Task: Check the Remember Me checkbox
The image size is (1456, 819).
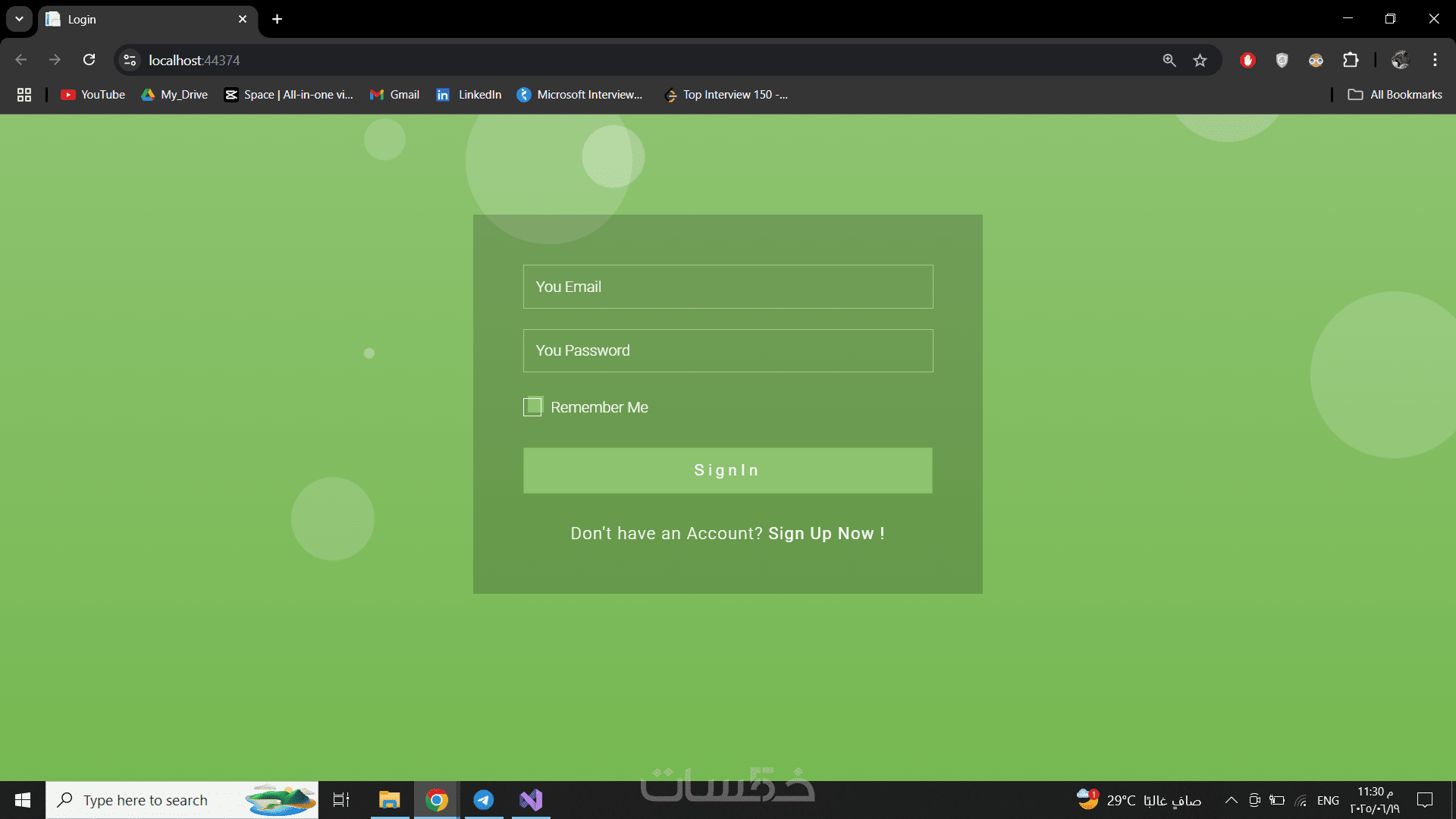Action: point(533,406)
